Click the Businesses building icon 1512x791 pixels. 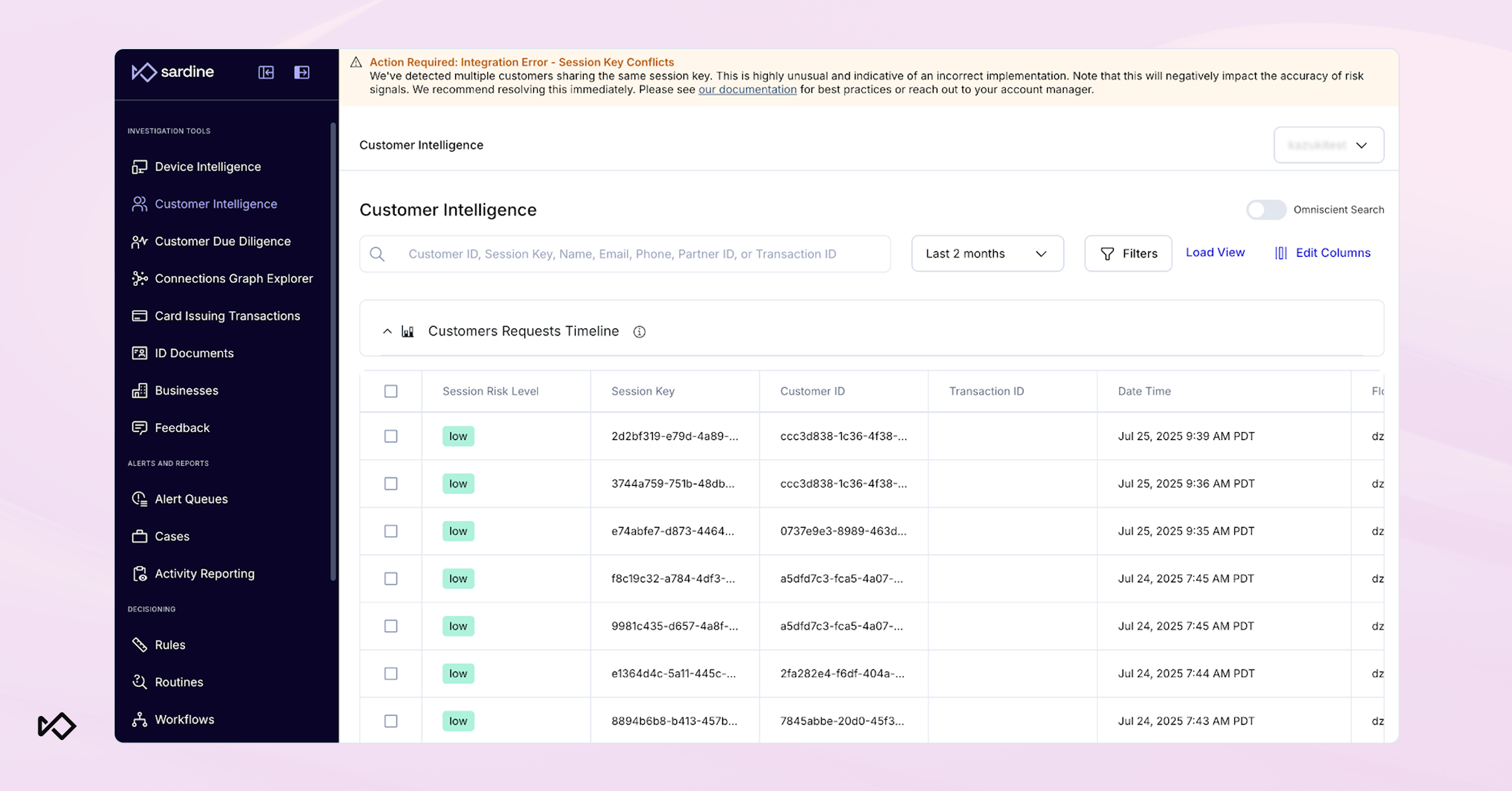pyautogui.click(x=139, y=390)
